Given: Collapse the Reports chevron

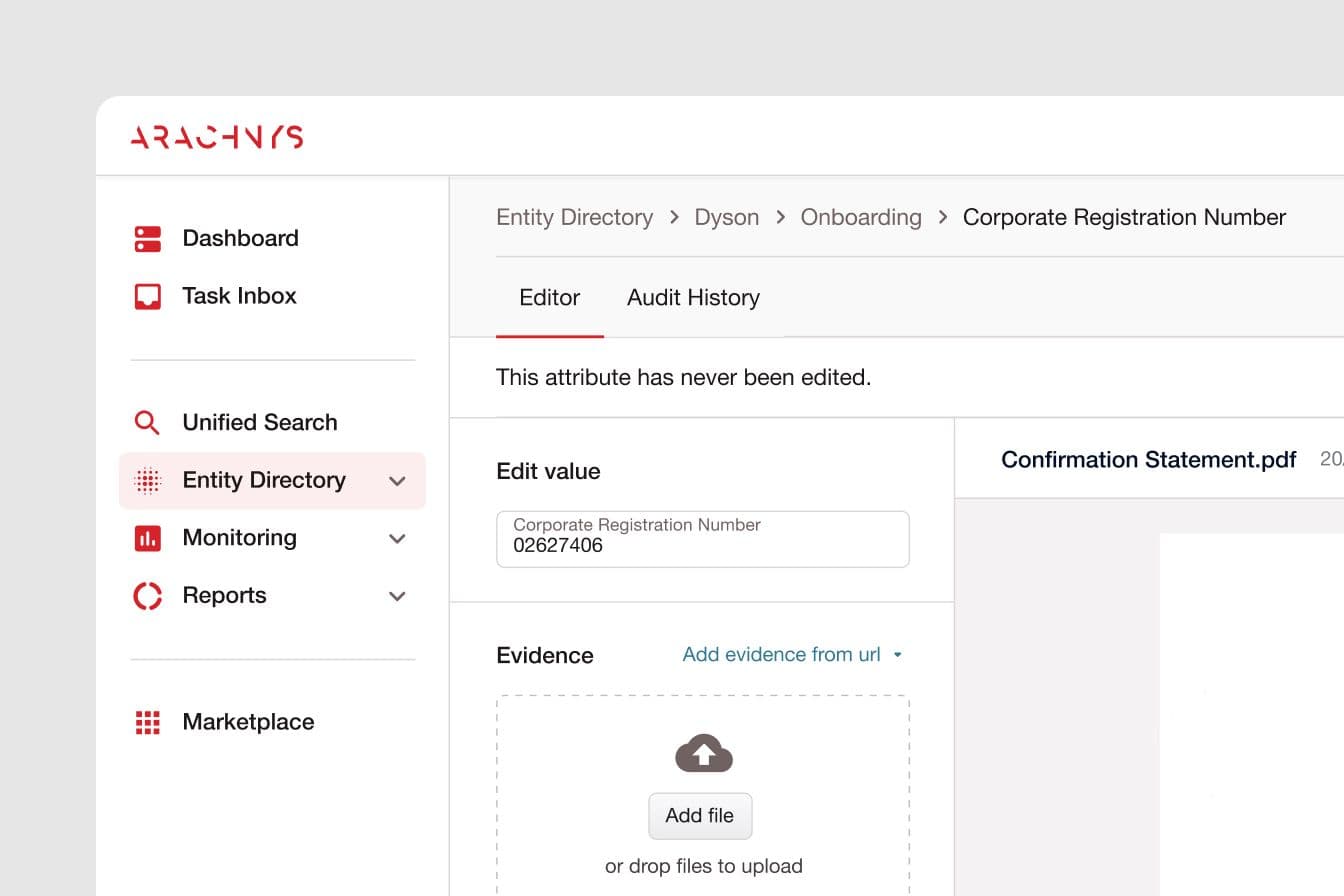Looking at the screenshot, I should [397, 595].
